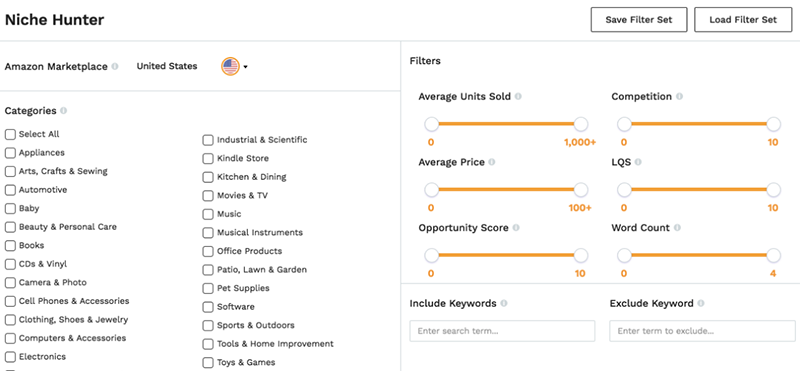
Task: Click the Average Price info icon
Action: 491,162
